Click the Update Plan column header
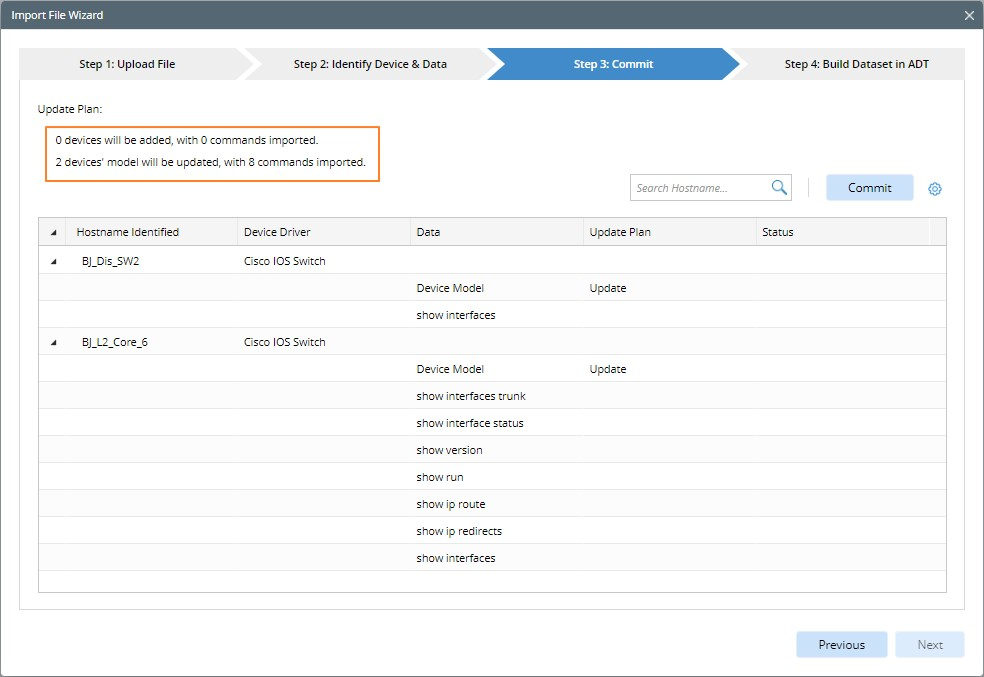Screen dimensions: 984x677 coord(620,232)
